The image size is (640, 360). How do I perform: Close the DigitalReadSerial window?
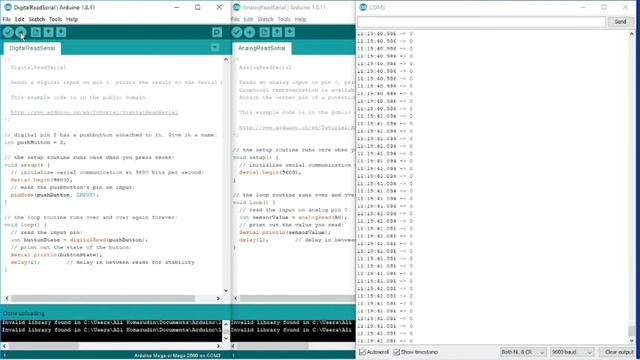click(x=219, y=7)
